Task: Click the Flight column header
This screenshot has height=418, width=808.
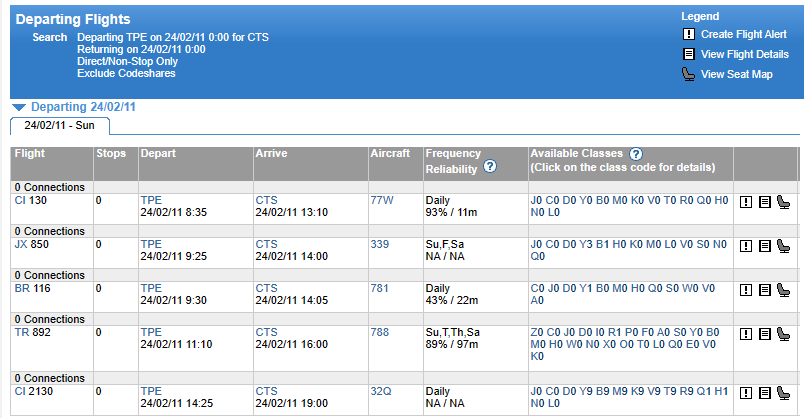Action: click(29, 153)
